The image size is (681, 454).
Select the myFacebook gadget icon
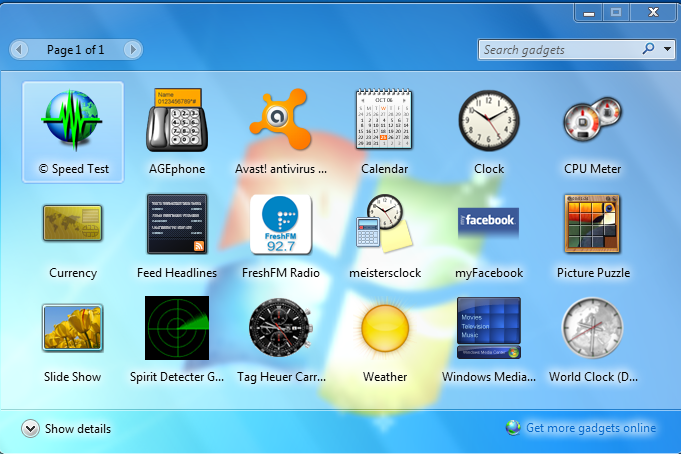click(x=489, y=221)
